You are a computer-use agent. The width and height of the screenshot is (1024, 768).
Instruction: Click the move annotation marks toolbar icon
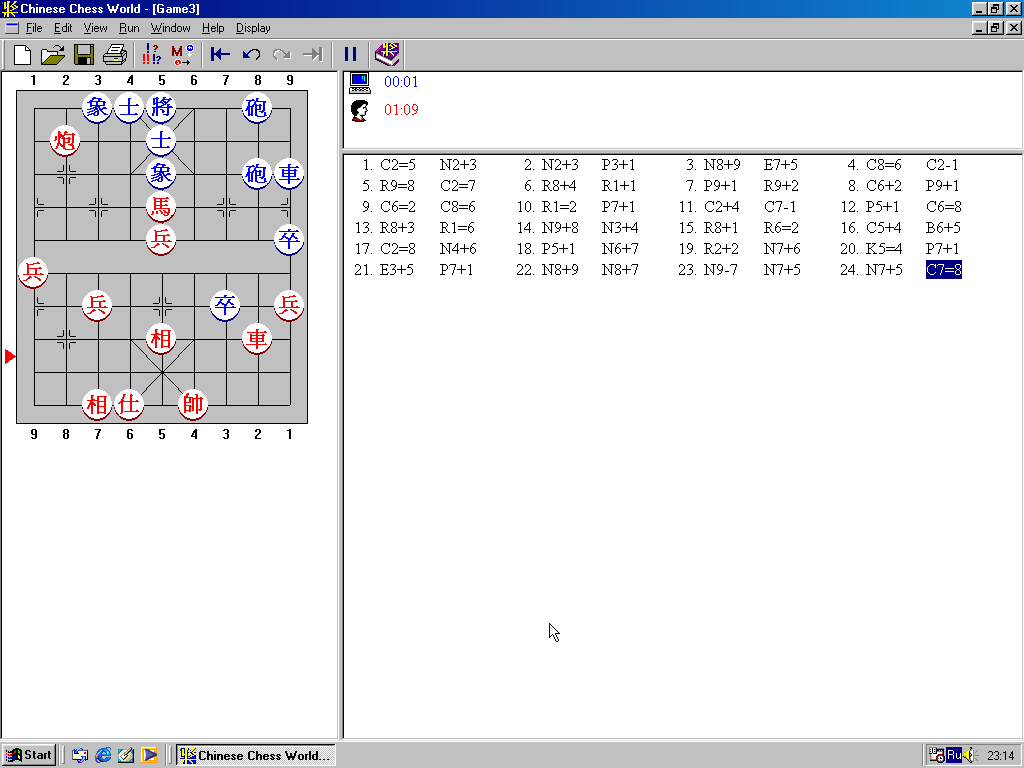[152, 54]
